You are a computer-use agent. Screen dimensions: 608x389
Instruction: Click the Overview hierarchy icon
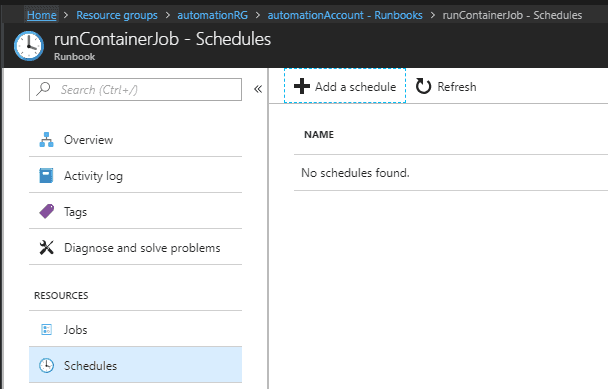click(47, 140)
